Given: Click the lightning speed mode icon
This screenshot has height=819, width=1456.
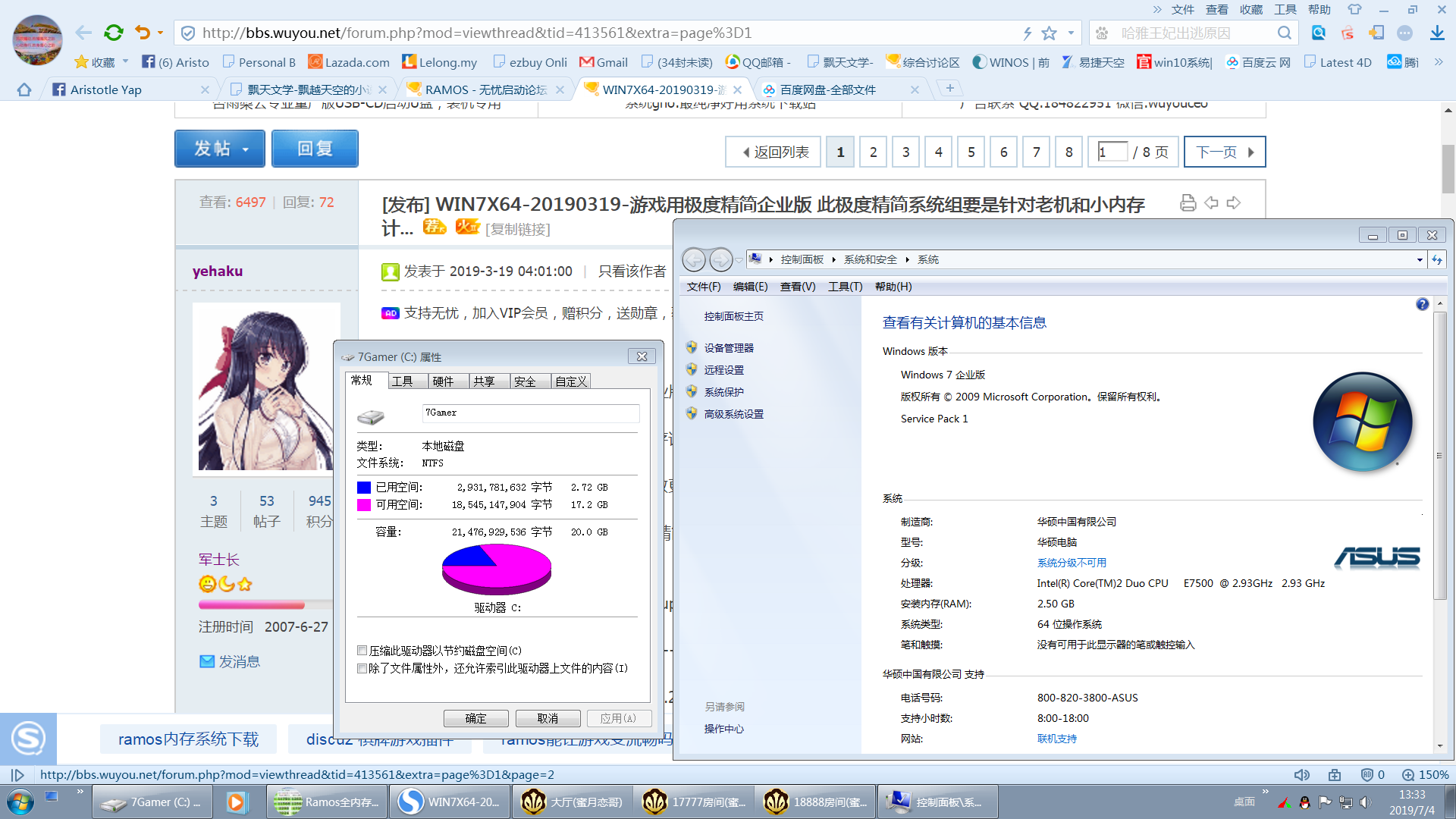Looking at the screenshot, I should tap(1027, 33).
